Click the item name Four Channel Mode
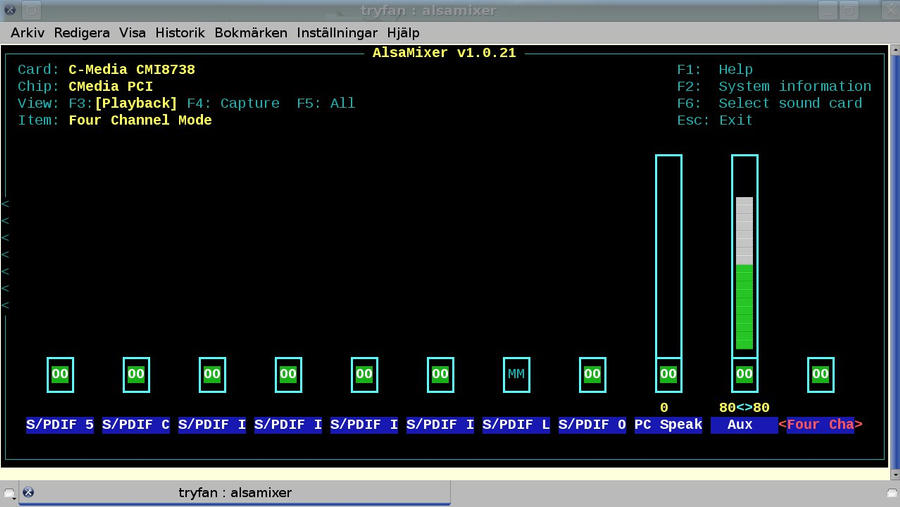This screenshot has width=900, height=507. [x=140, y=121]
